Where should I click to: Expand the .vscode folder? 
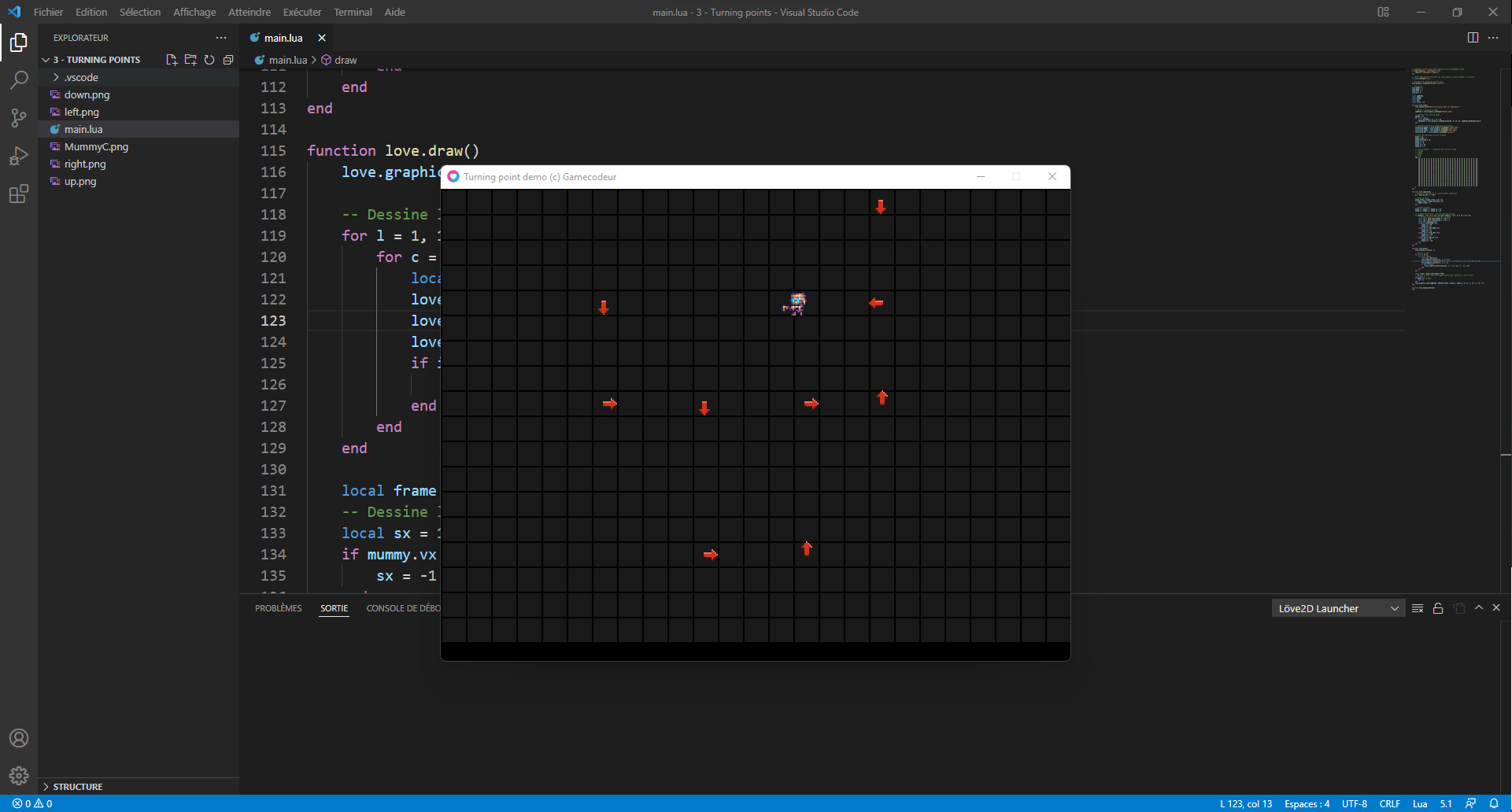81,77
